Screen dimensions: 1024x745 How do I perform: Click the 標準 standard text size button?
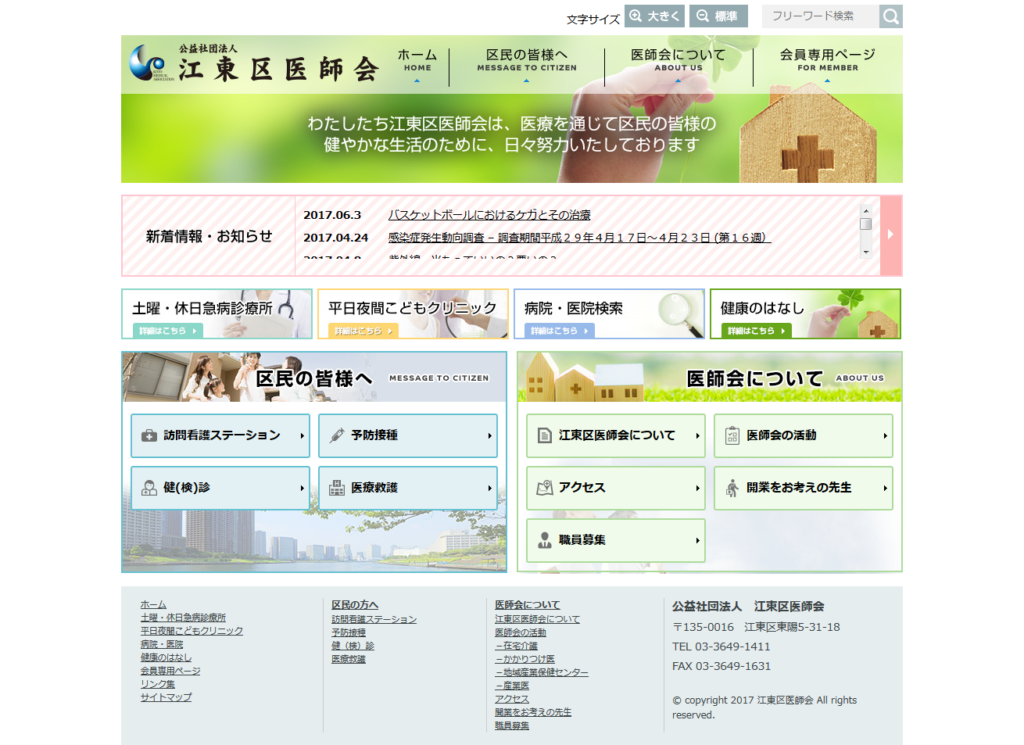[718, 16]
